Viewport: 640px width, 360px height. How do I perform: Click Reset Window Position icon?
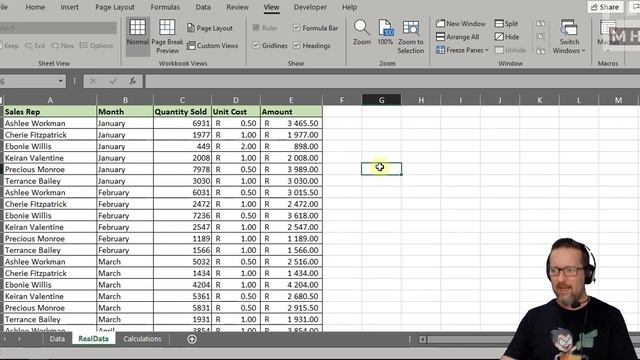pyautogui.click(x=540, y=51)
